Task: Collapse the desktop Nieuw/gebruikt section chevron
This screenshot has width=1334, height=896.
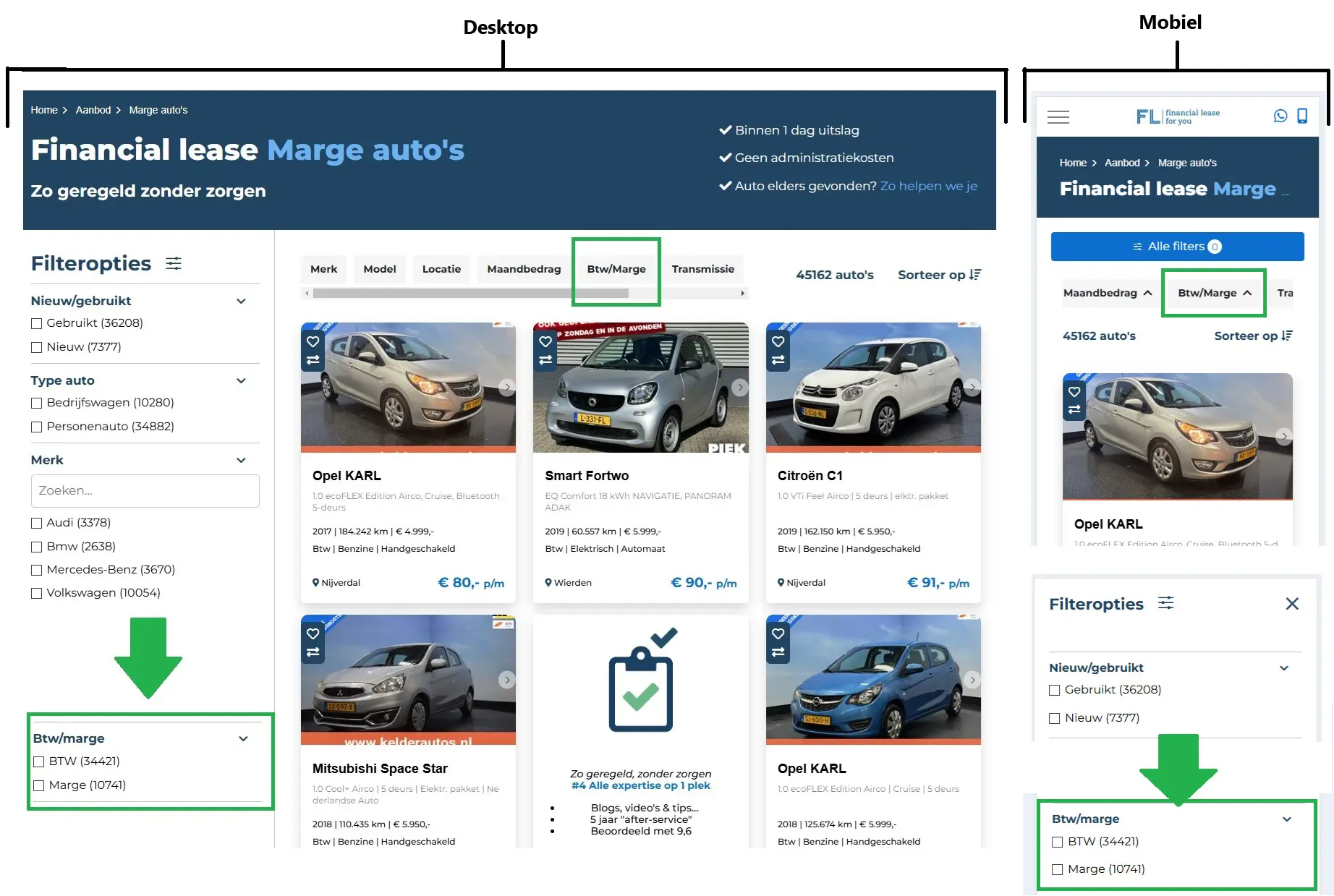Action: click(241, 302)
